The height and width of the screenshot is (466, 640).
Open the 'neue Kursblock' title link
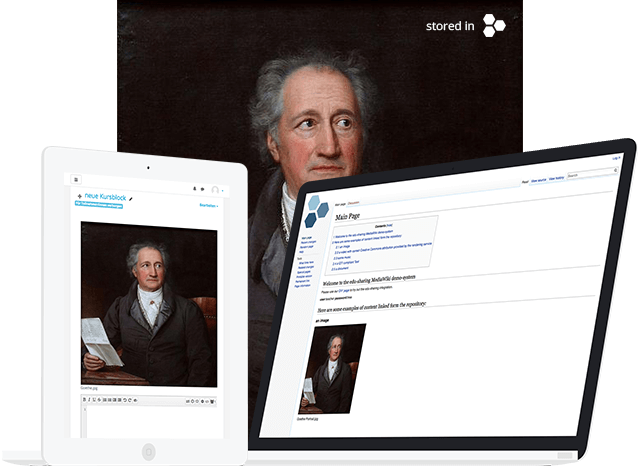[x=105, y=197]
